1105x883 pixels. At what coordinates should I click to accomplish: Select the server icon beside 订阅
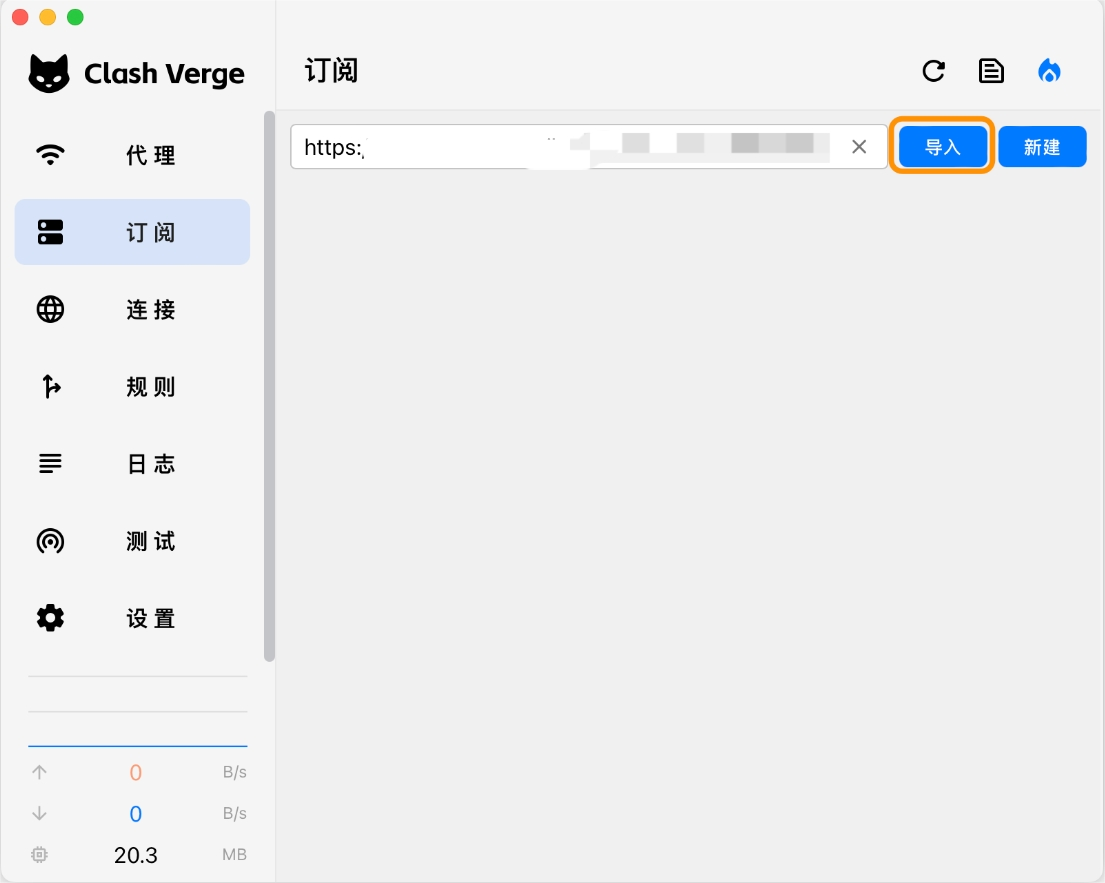(50, 232)
